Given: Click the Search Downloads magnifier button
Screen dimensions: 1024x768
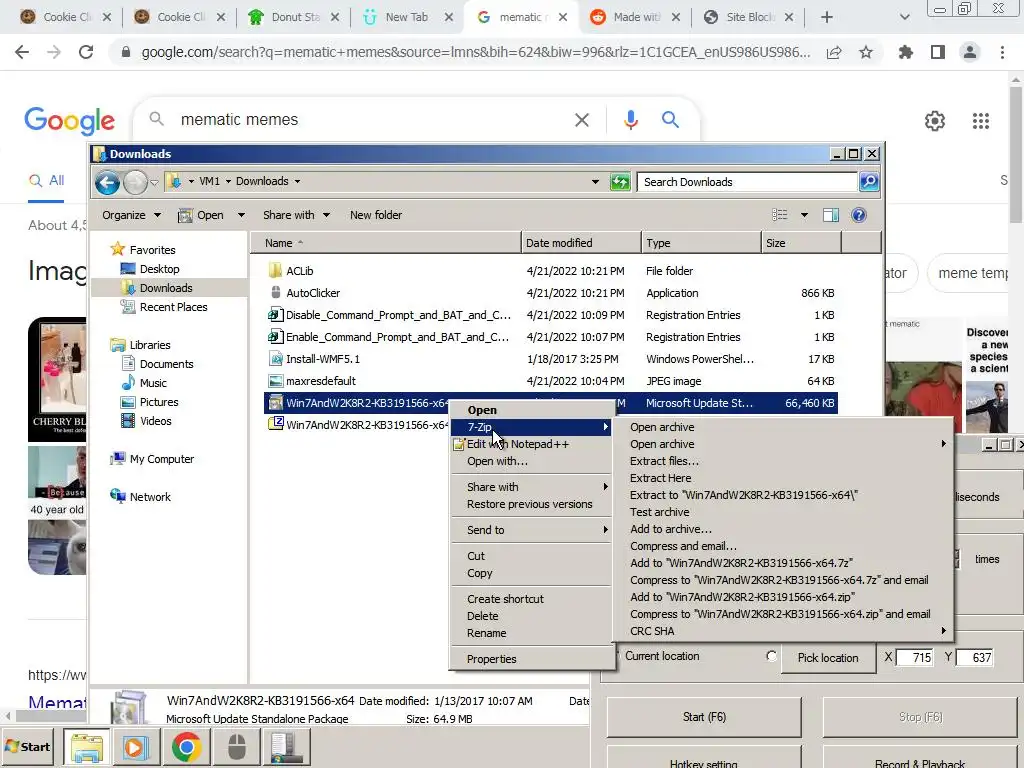Looking at the screenshot, I should (869, 182).
